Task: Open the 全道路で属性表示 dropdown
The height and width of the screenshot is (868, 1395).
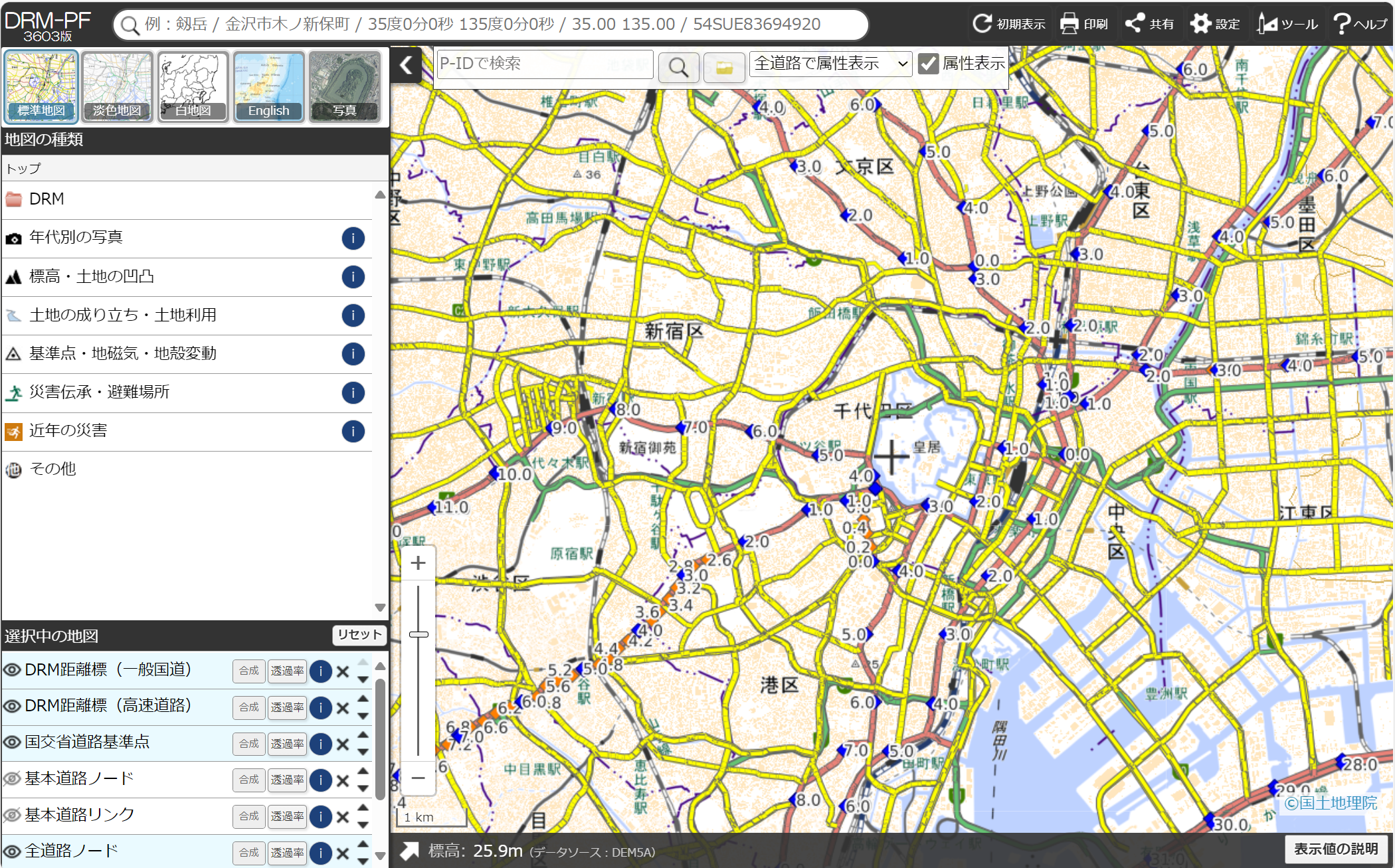Action: pos(830,64)
